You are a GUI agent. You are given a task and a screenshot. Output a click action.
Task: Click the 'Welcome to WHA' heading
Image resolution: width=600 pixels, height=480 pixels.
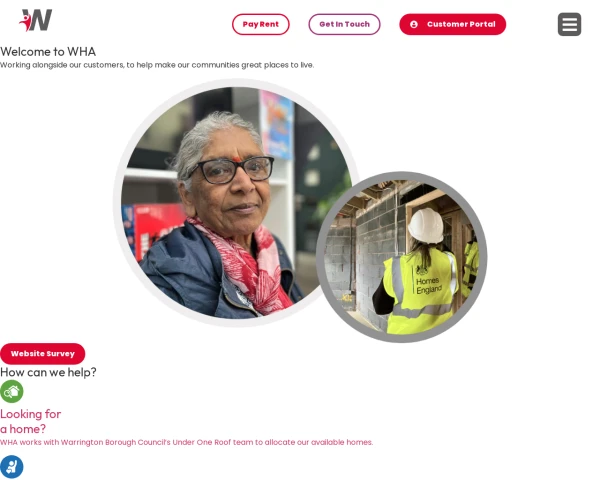point(48,52)
